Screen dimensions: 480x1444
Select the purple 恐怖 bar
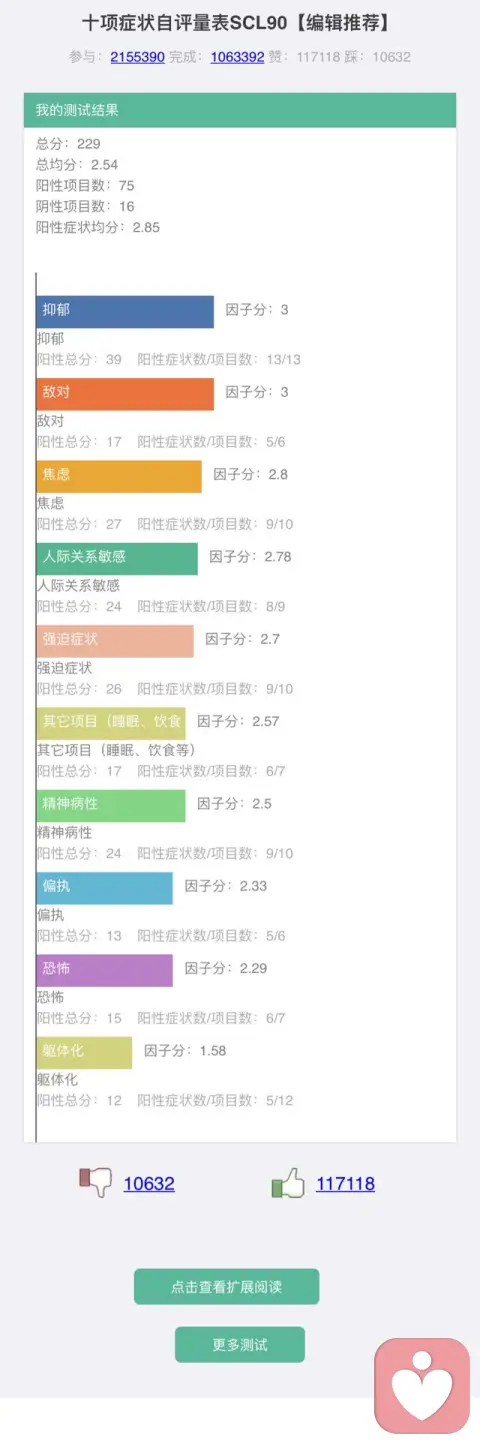coord(105,969)
